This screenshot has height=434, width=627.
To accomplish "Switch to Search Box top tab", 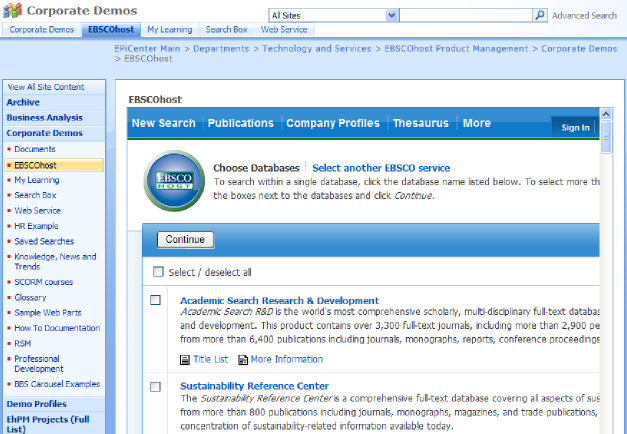I will [x=226, y=30].
